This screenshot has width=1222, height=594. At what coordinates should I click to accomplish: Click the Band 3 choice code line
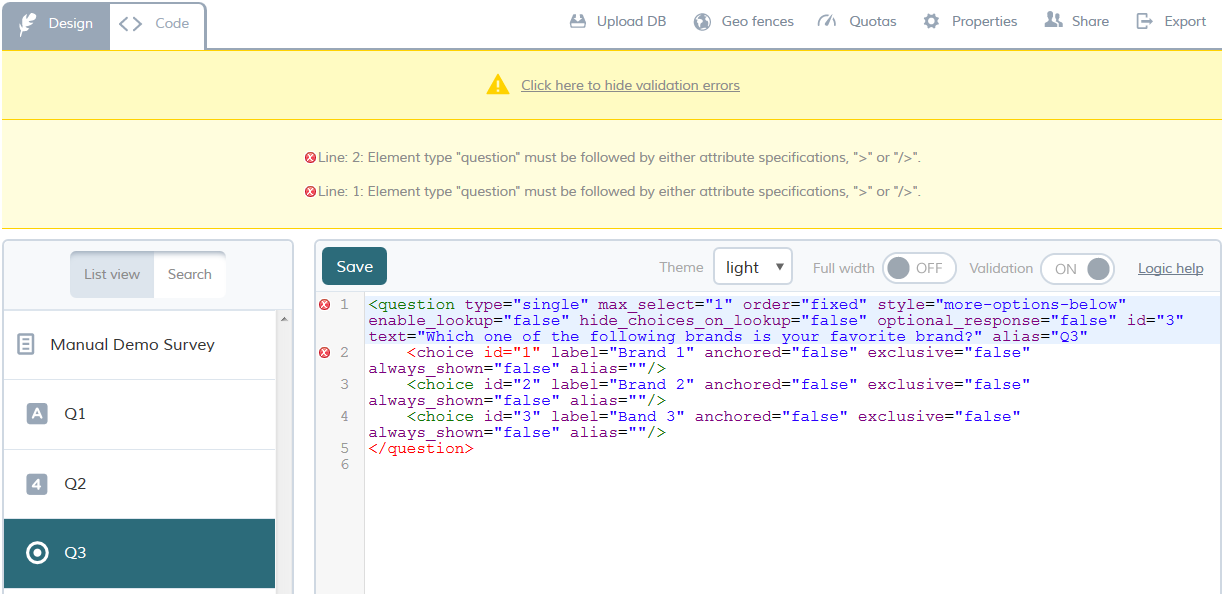(x=695, y=424)
